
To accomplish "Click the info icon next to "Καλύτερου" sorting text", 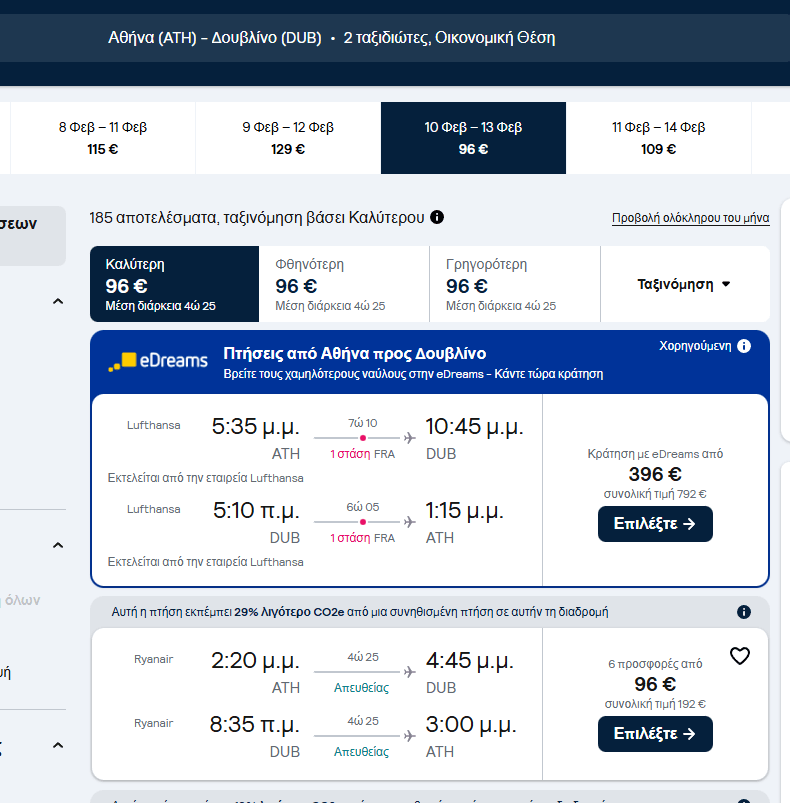I will 437,217.
